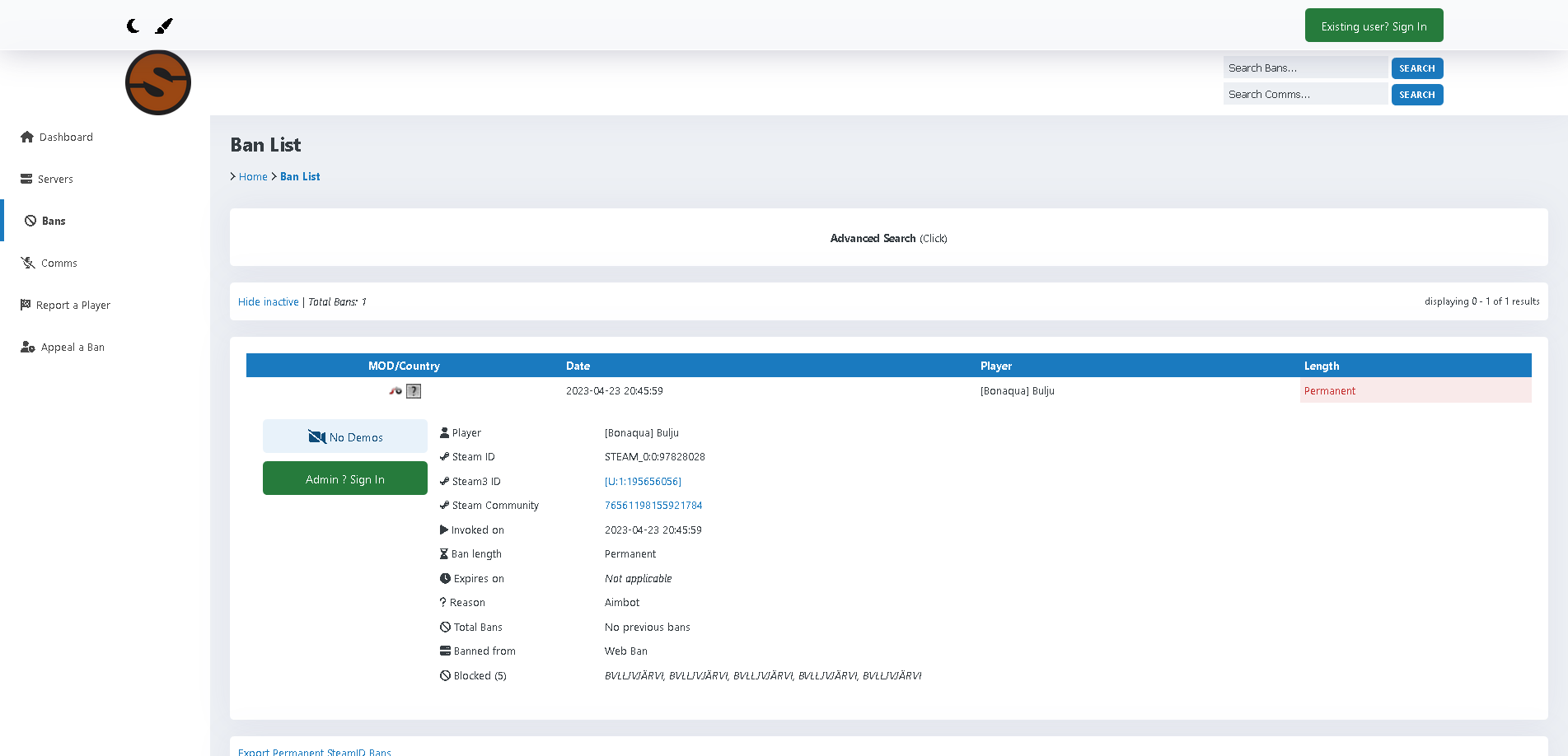1568x756 pixels.
Task: Open Dashboard from the sidebar
Action: (65, 138)
